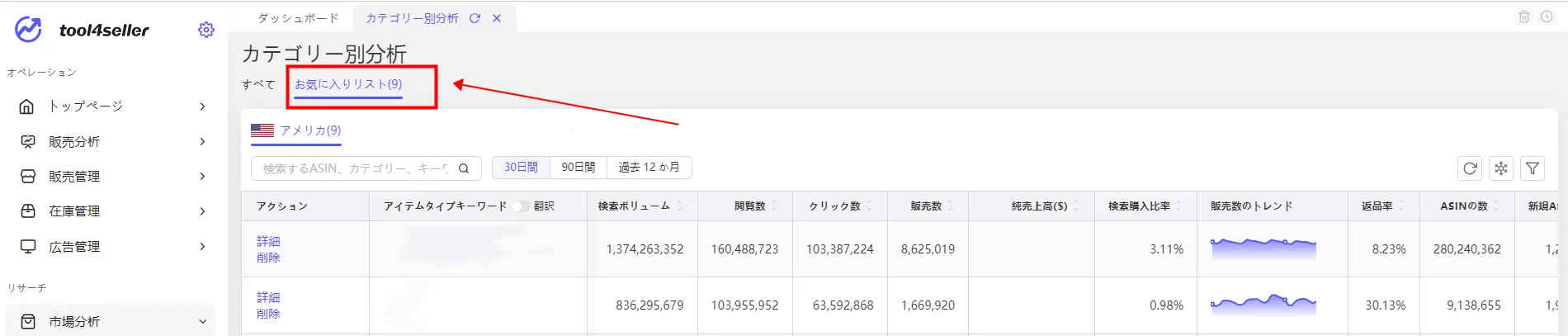The image size is (1568, 336).
Task: Click the 8,625,019 sales cell
Action: tap(928, 249)
